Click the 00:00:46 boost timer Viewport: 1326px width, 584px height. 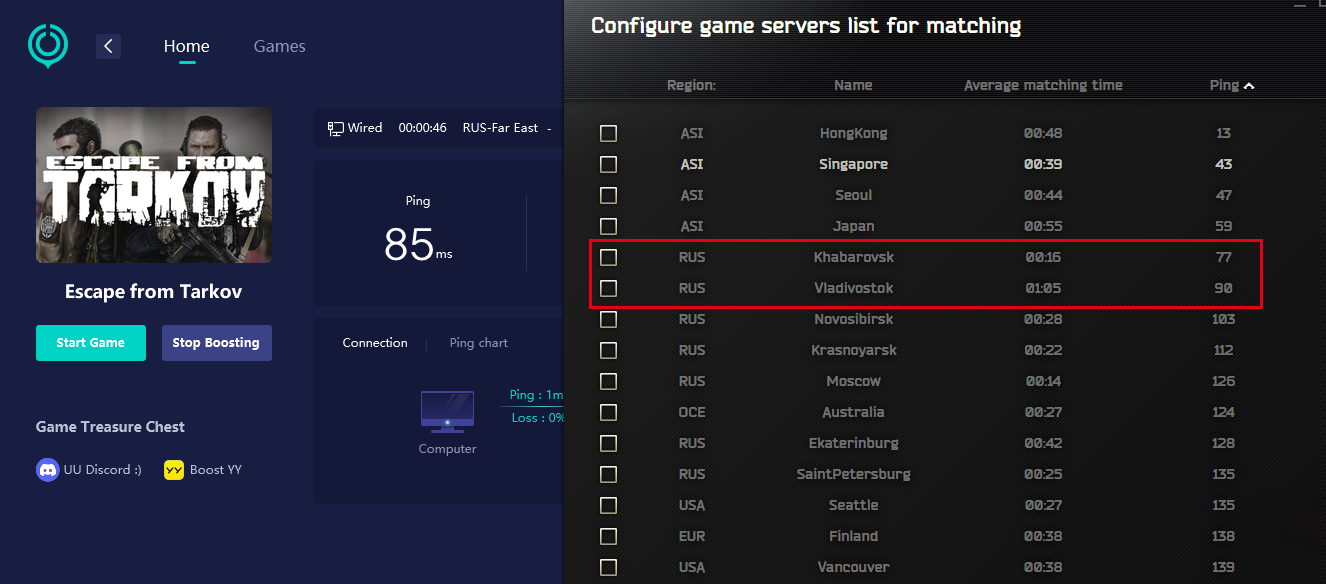pos(422,128)
